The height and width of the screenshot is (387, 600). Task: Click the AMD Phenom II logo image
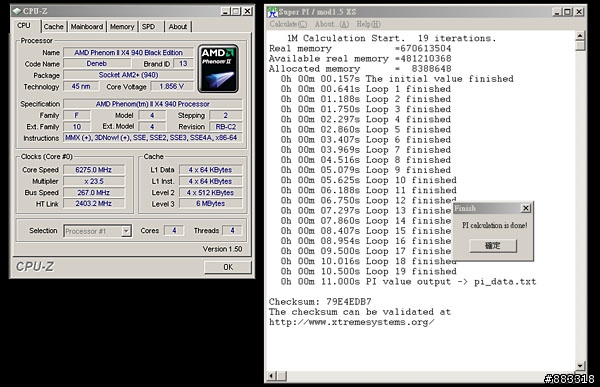tap(218, 69)
